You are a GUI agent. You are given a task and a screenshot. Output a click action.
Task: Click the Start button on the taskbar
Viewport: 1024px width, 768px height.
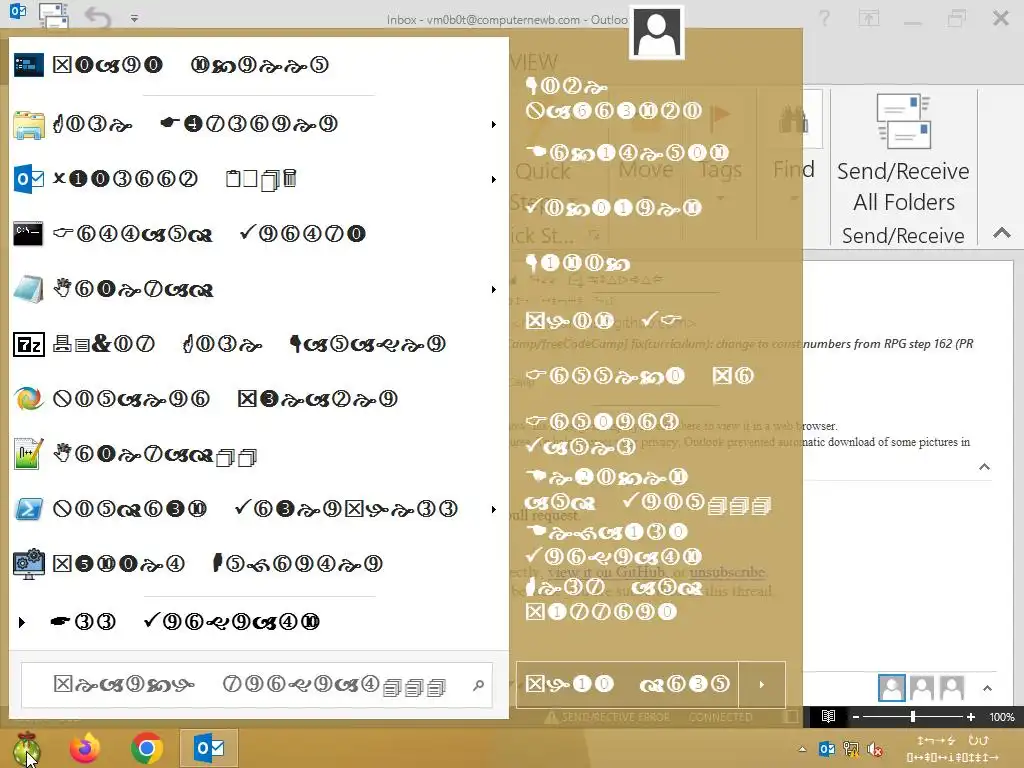[26, 748]
